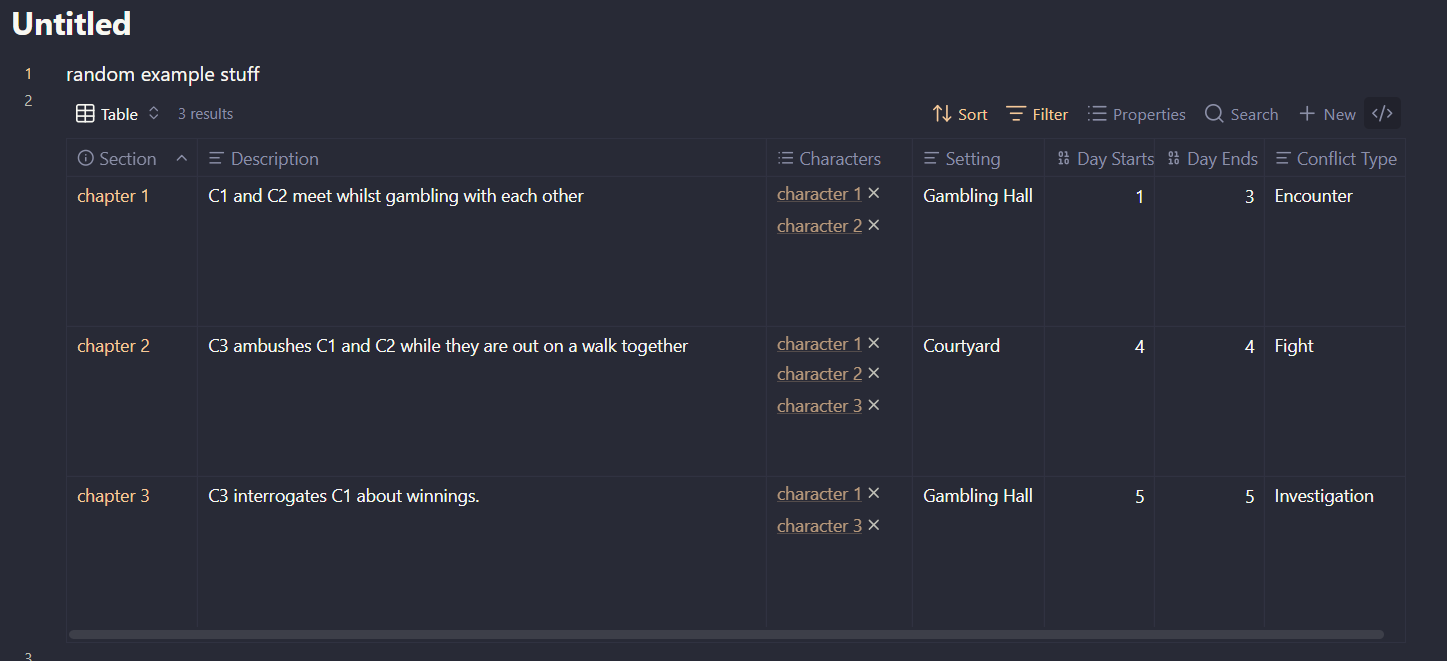Click the Search magnifier icon
Image resolution: width=1447 pixels, height=661 pixels.
click(x=1214, y=114)
